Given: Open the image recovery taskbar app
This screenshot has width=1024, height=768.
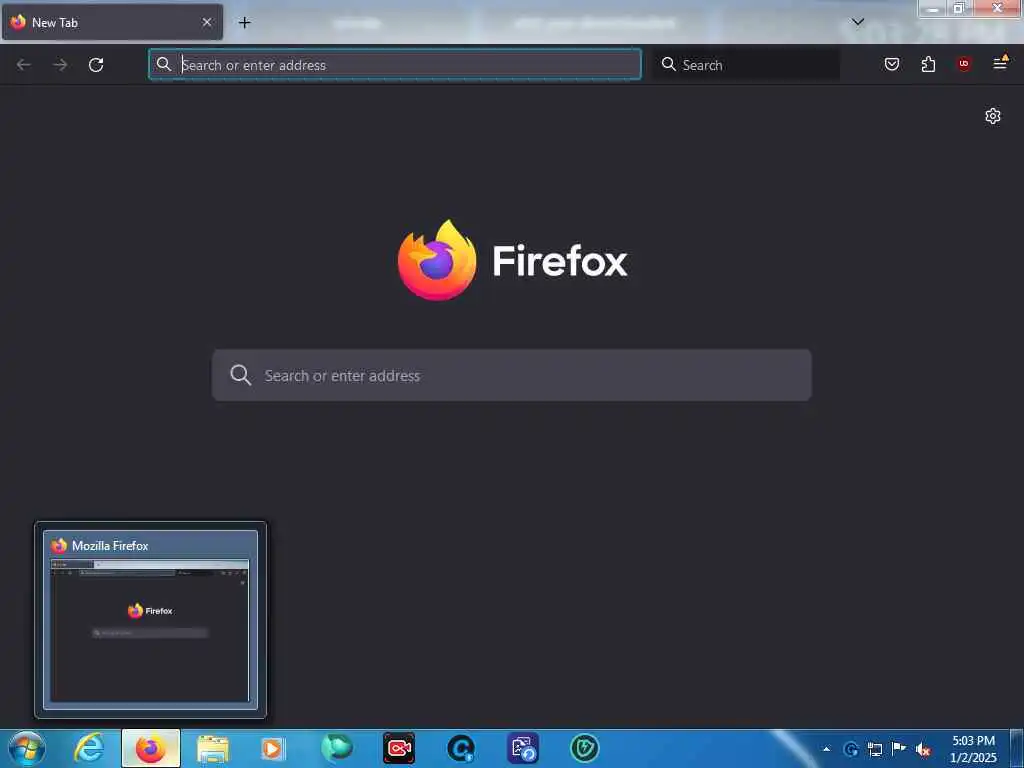Looking at the screenshot, I should pyautogui.click(x=523, y=748).
